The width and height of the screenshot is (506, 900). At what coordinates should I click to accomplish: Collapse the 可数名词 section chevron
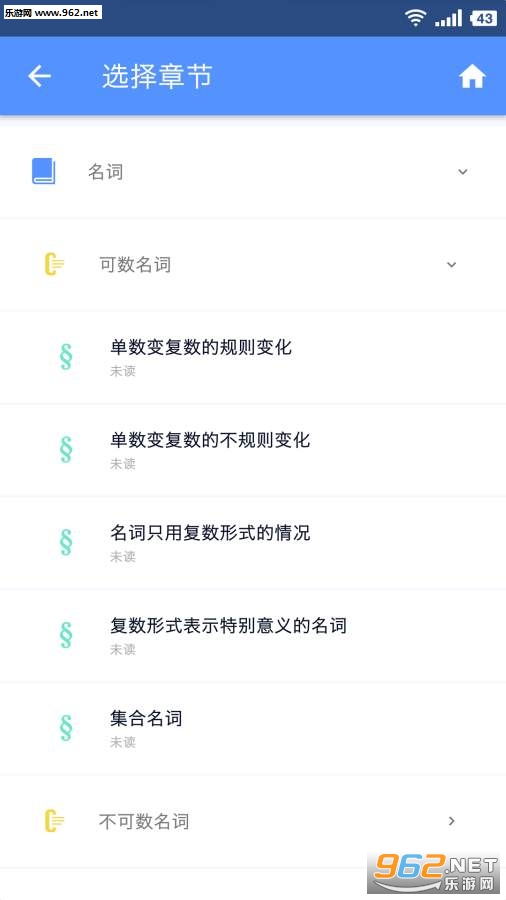[x=451, y=265]
